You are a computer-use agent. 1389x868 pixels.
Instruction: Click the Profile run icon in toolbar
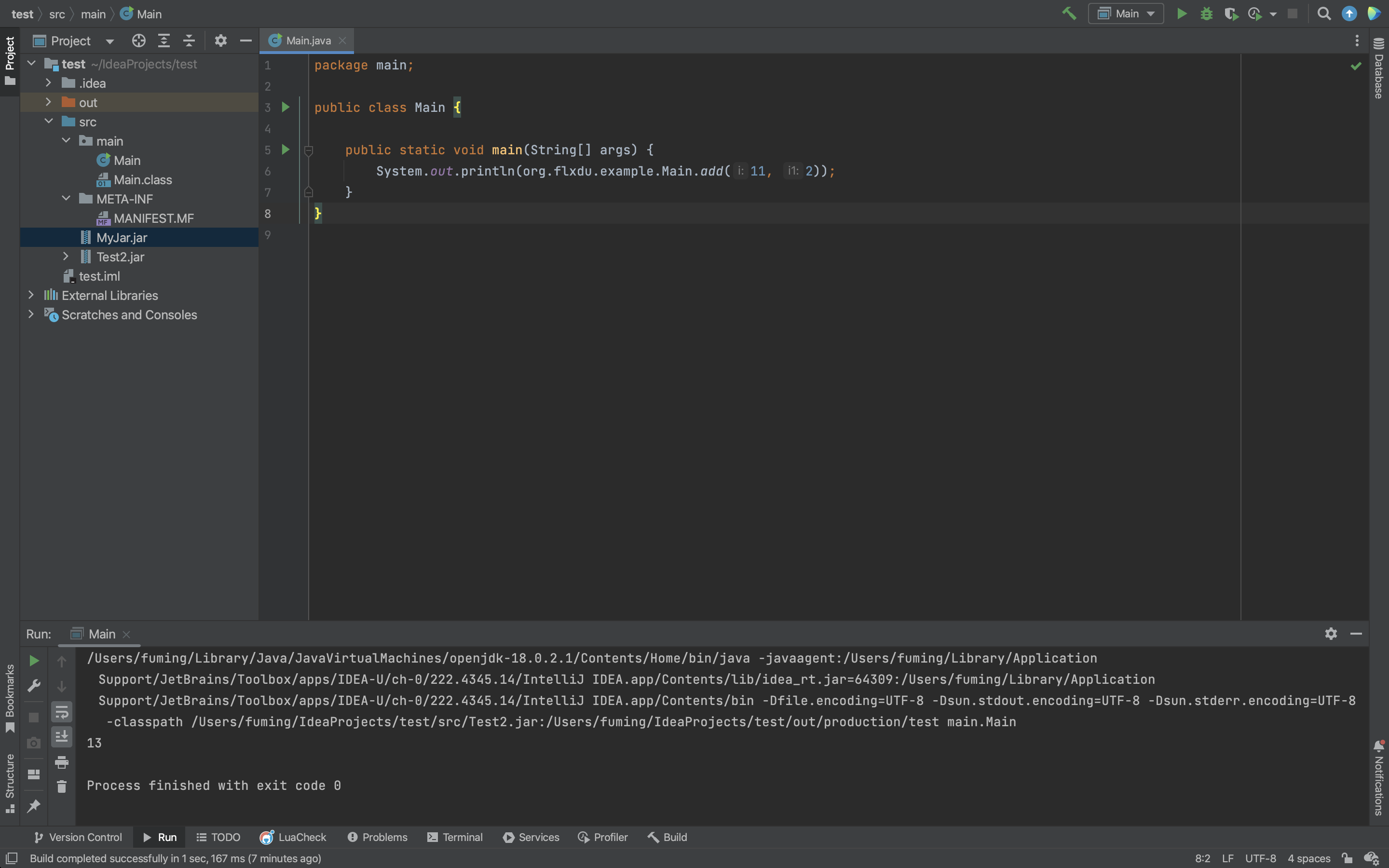1255,13
